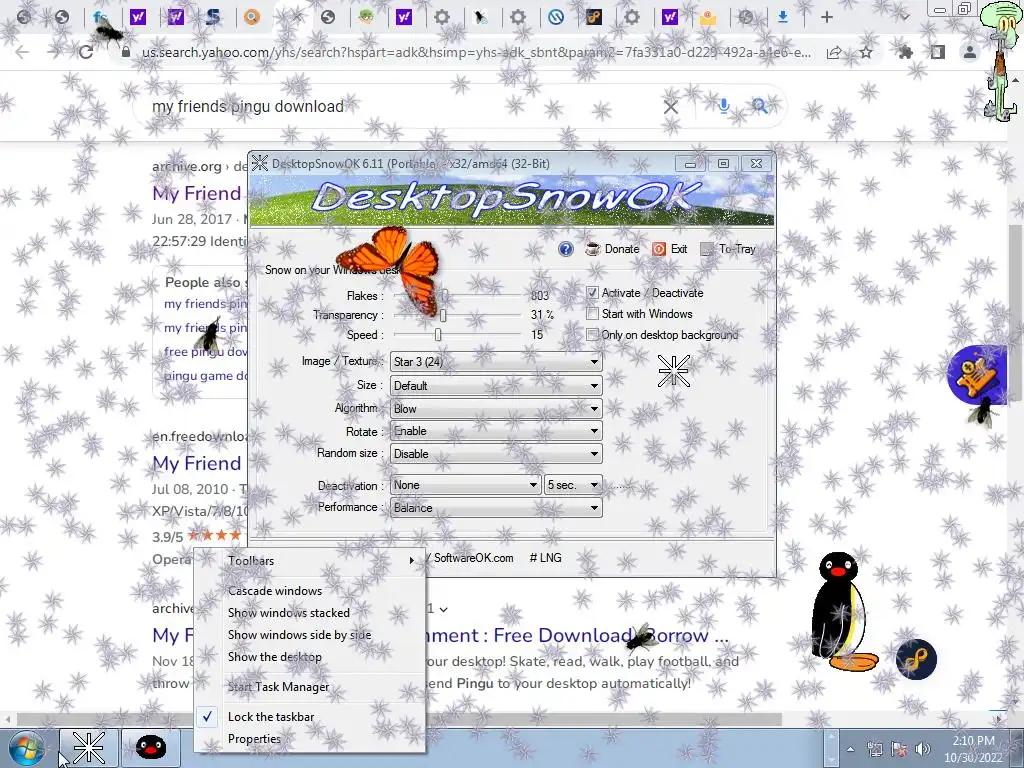Open a new browser tab with plus button
Screen dimensions: 1024x768
(827, 17)
